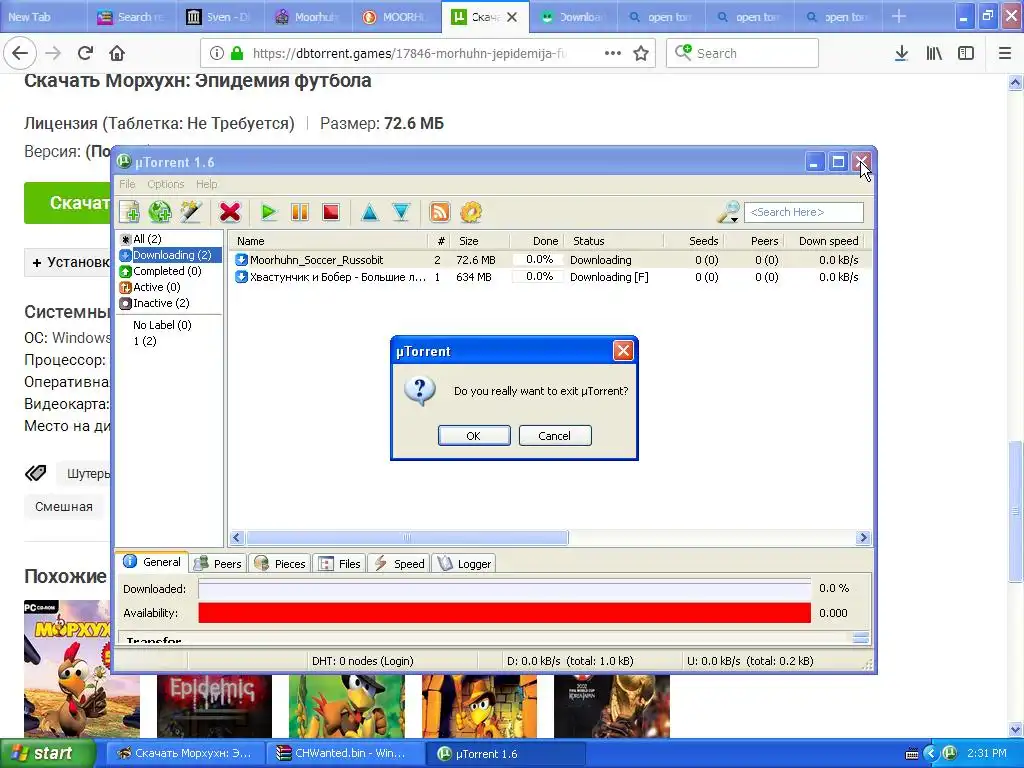Image resolution: width=1024 pixels, height=768 pixels.
Task: Select the Moorhuhn_Soccer_Russobit torrent row
Action: (549, 260)
